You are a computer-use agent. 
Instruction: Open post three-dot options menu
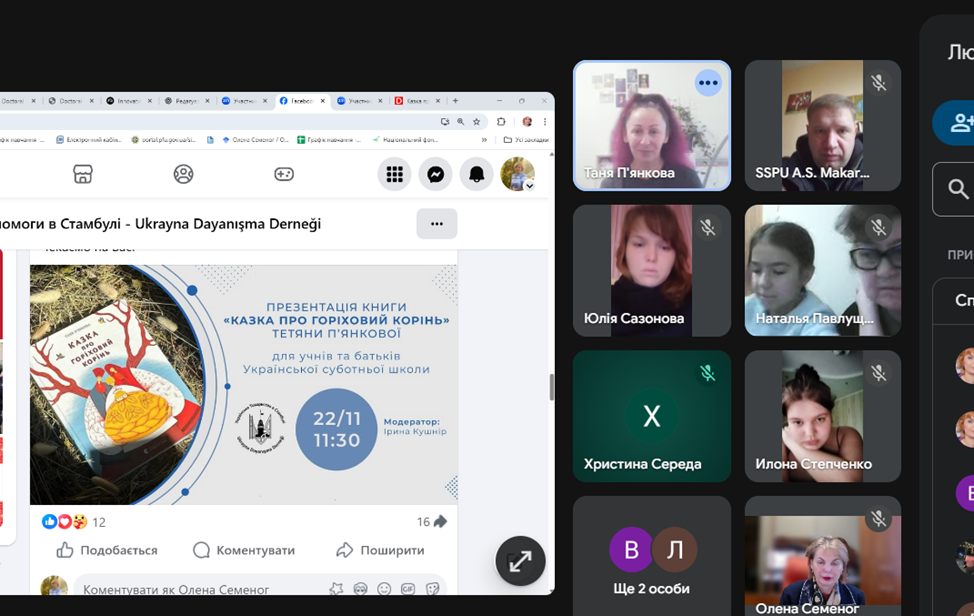click(436, 224)
